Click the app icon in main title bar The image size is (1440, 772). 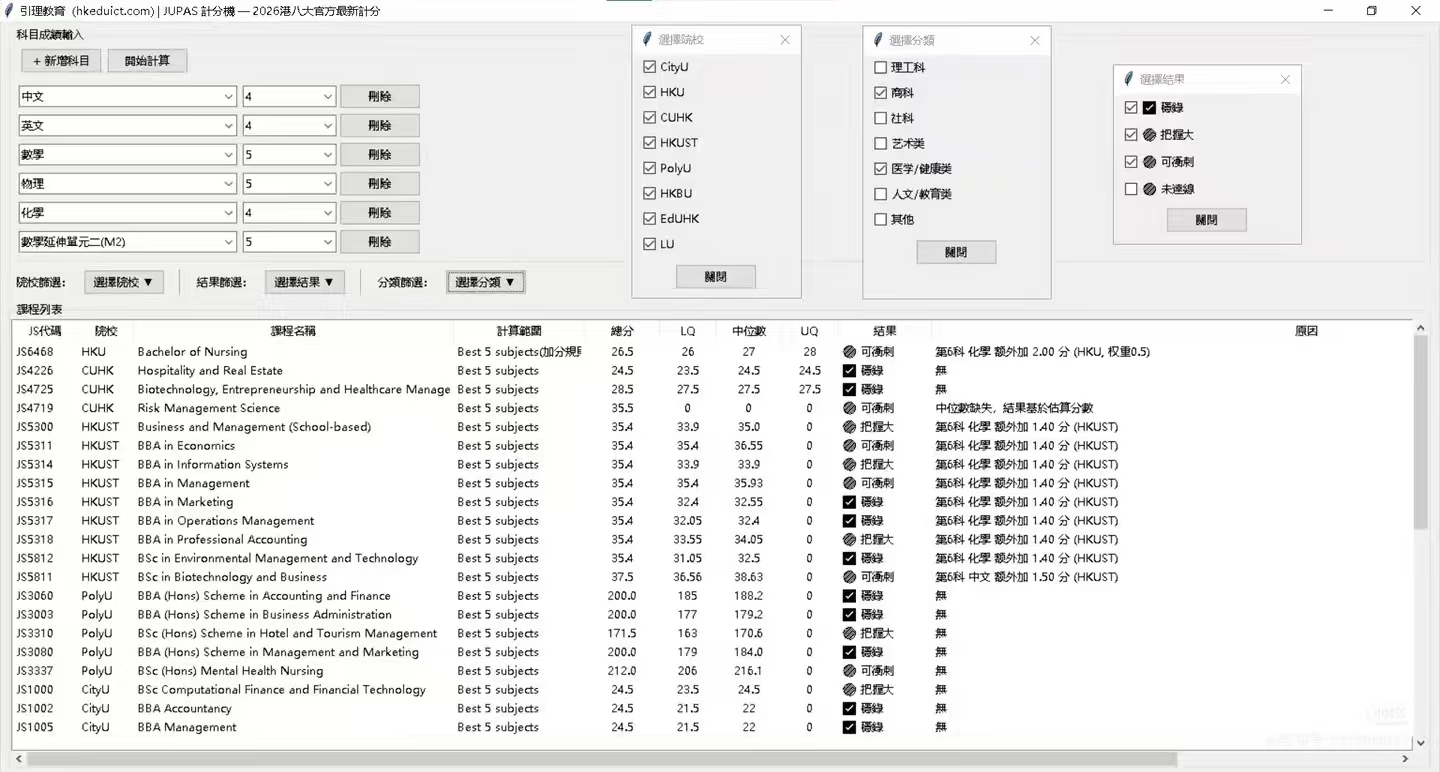pos(9,11)
